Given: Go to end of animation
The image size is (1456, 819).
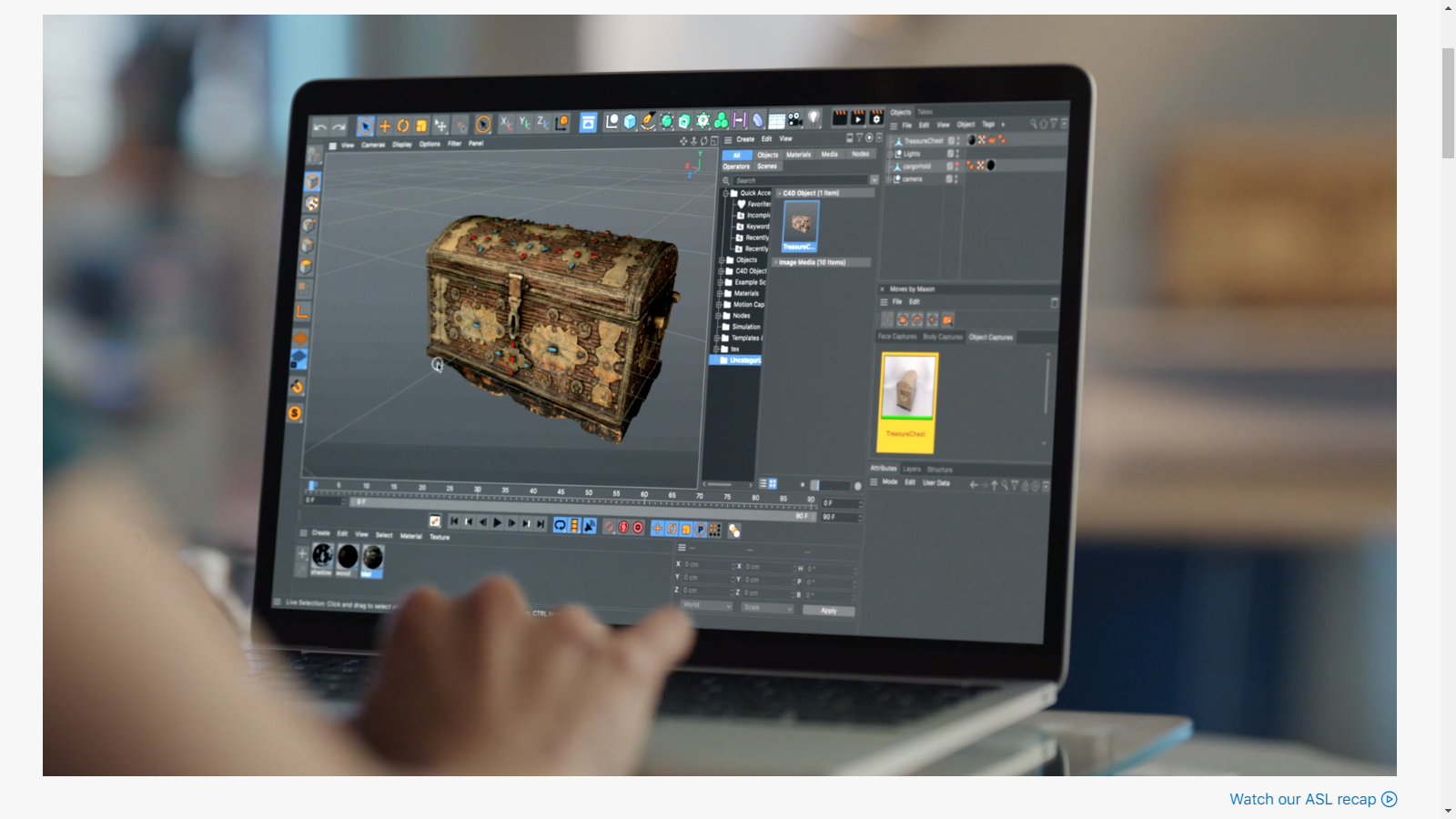Looking at the screenshot, I should [x=541, y=524].
